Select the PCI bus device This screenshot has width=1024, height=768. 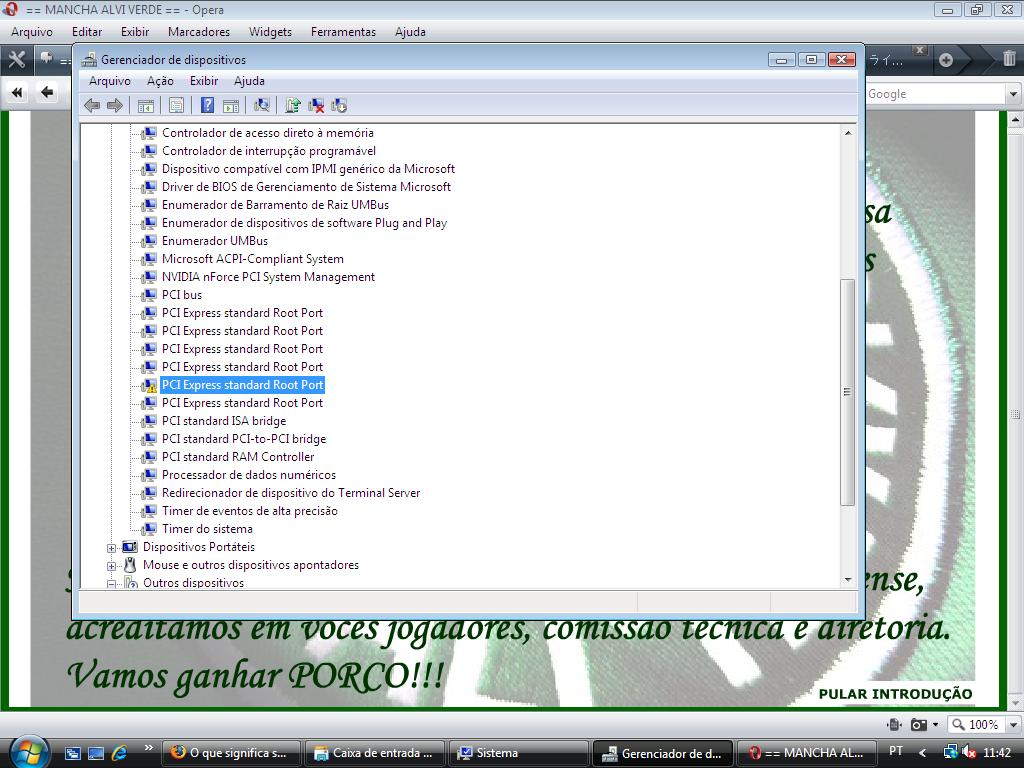click(182, 295)
